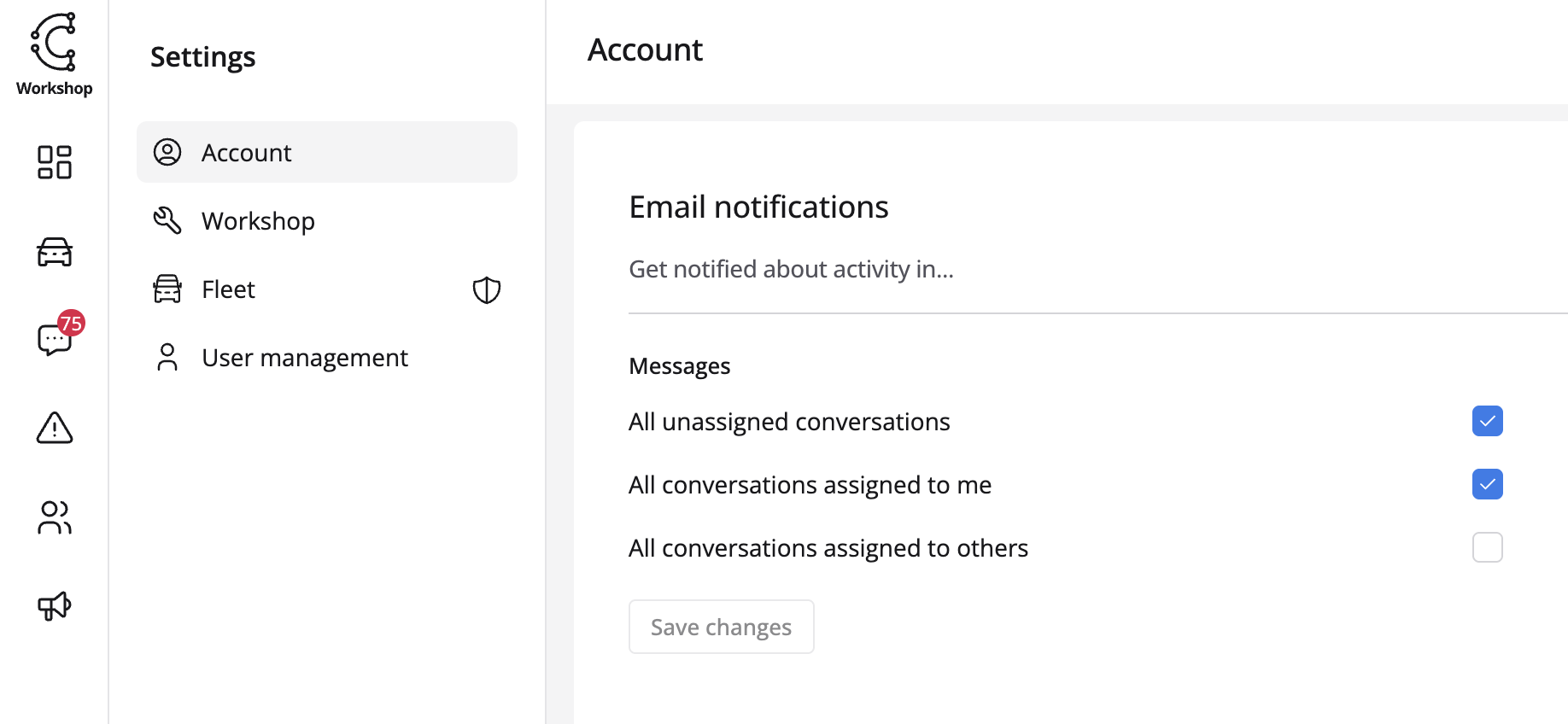Viewport: 1568px width, 724px height.
Task: Open the alerts warning triangle icon
Action: tap(55, 428)
